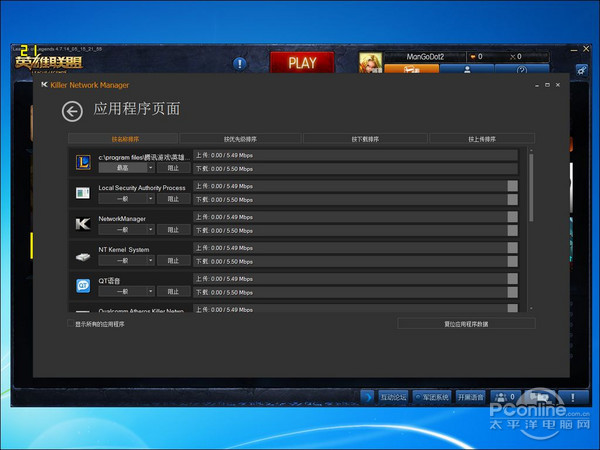Open 互动论坛 button in LoL bottom bar

[x=393, y=397]
